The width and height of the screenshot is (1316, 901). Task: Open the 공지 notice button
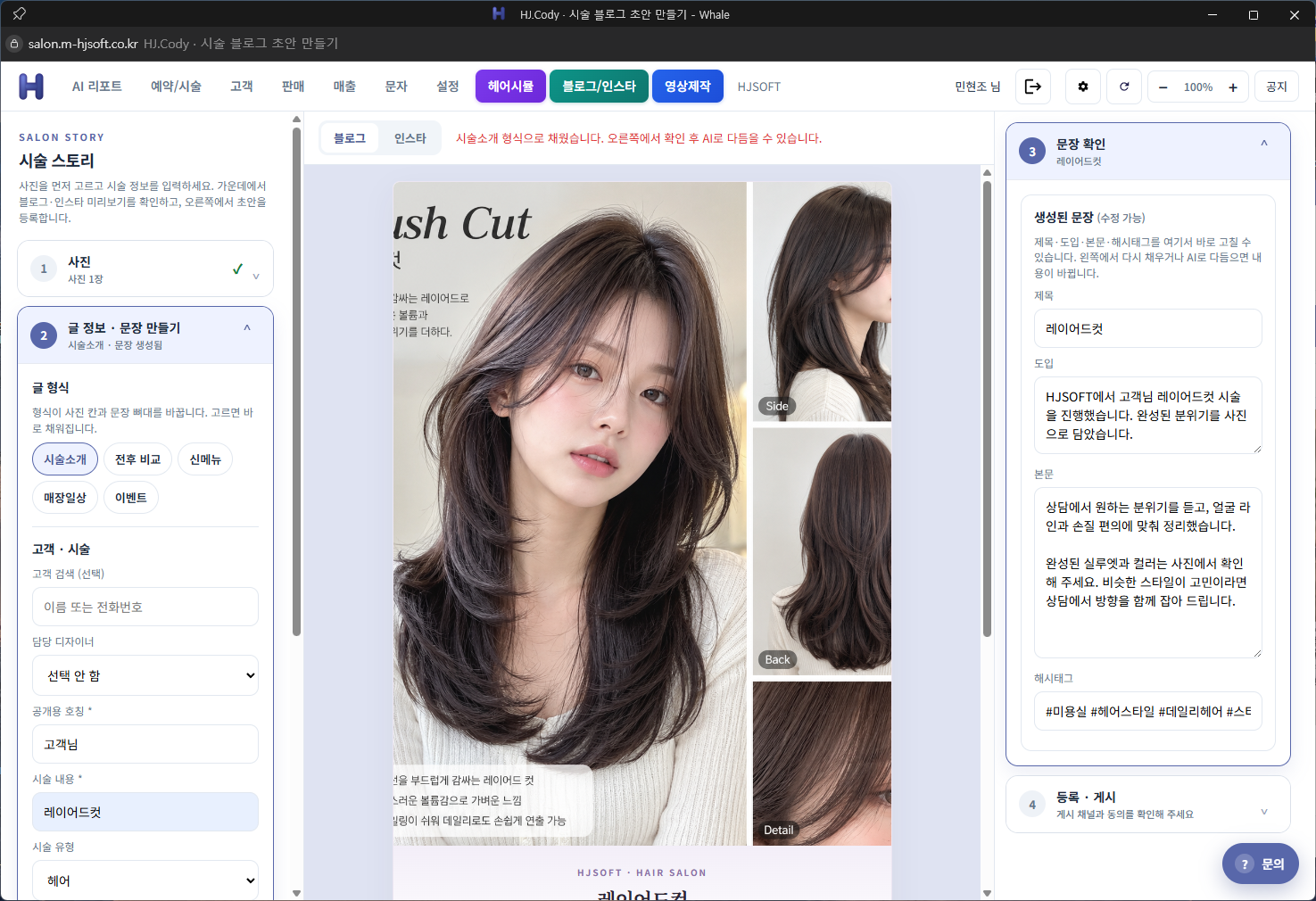(1277, 87)
